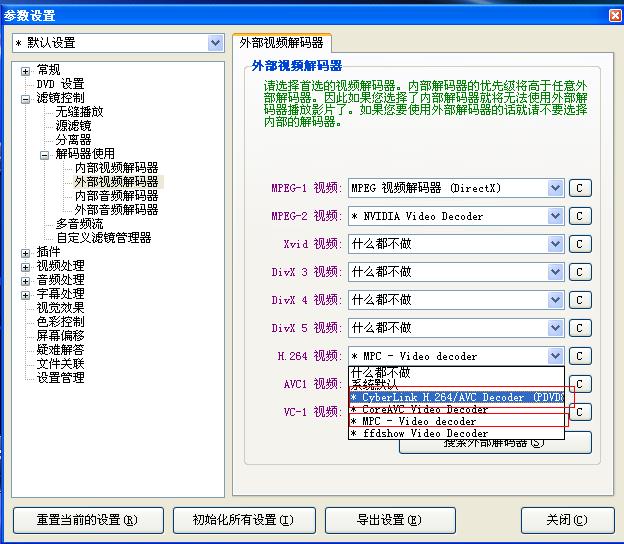The image size is (624, 544).
Task: Open the MPEG-2 视频 NVIDIA decoder dropdown
Action: (x=556, y=216)
